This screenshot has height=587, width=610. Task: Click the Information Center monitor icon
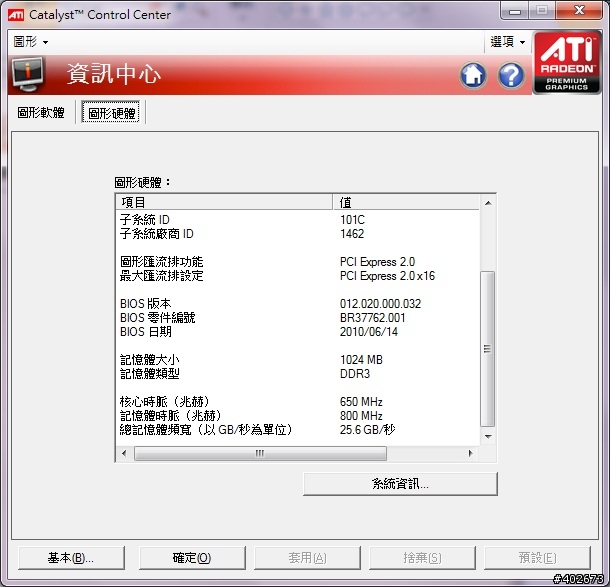click(27, 74)
